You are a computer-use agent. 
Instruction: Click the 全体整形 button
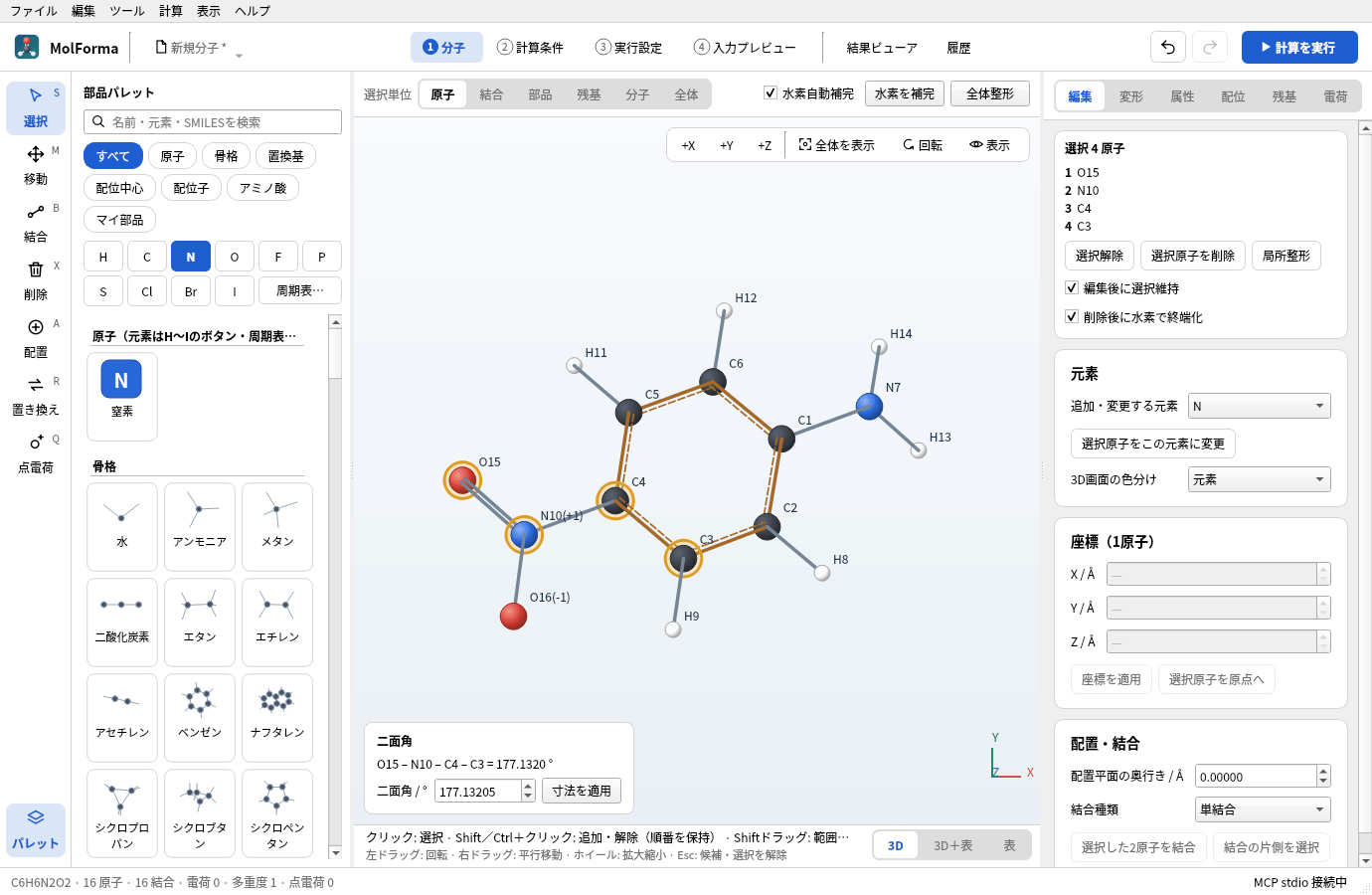(990, 93)
